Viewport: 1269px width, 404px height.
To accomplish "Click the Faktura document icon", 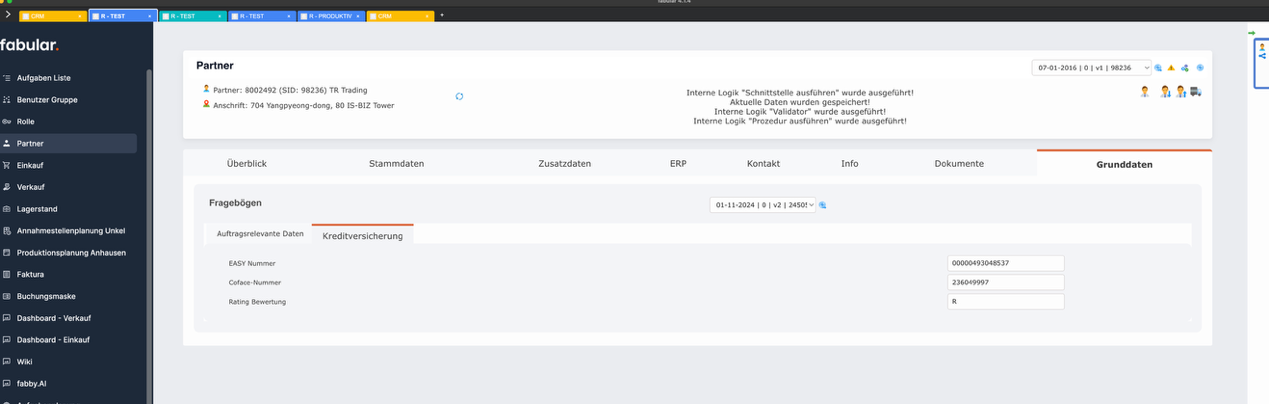I will click(7, 274).
